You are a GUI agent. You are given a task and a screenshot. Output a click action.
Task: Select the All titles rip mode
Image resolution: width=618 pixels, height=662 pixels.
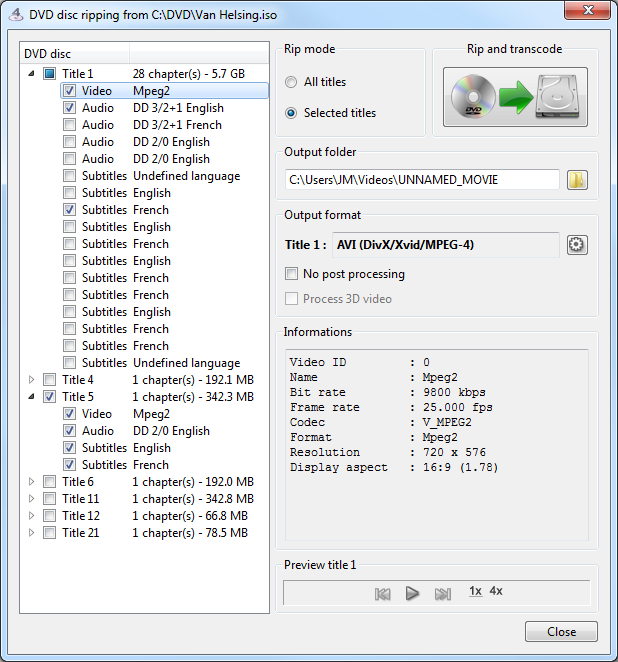click(x=291, y=82)
